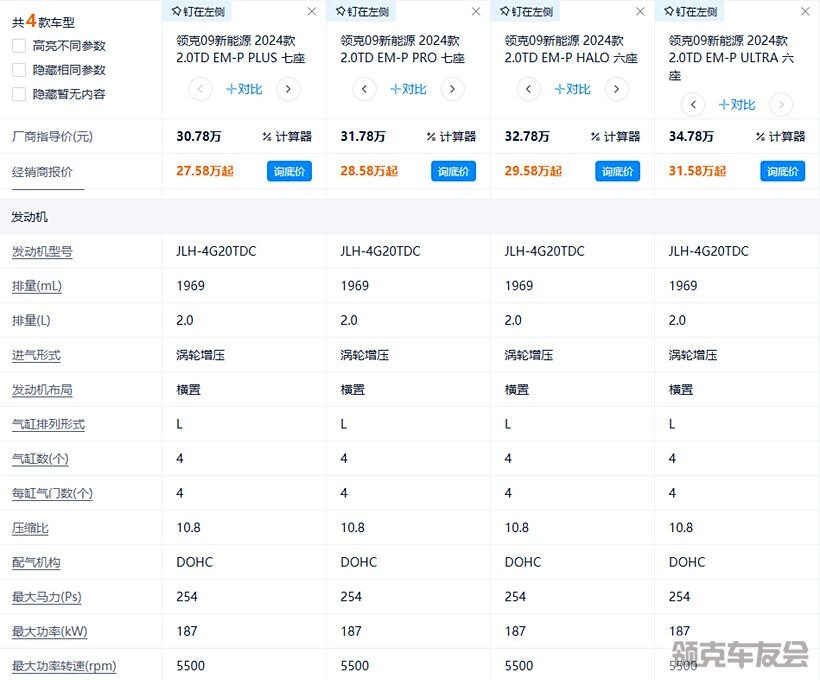820x680 pixels.
Task: Open the 配气机构 parameter definition
Action: click(x=36, y=563)
